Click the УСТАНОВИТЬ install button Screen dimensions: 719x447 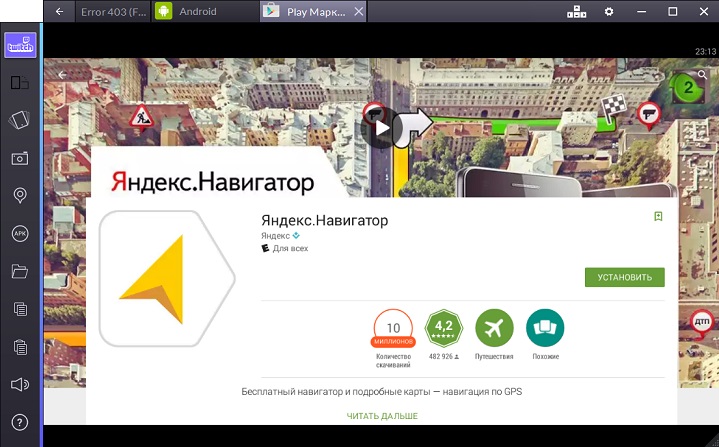tap(625, 277)
